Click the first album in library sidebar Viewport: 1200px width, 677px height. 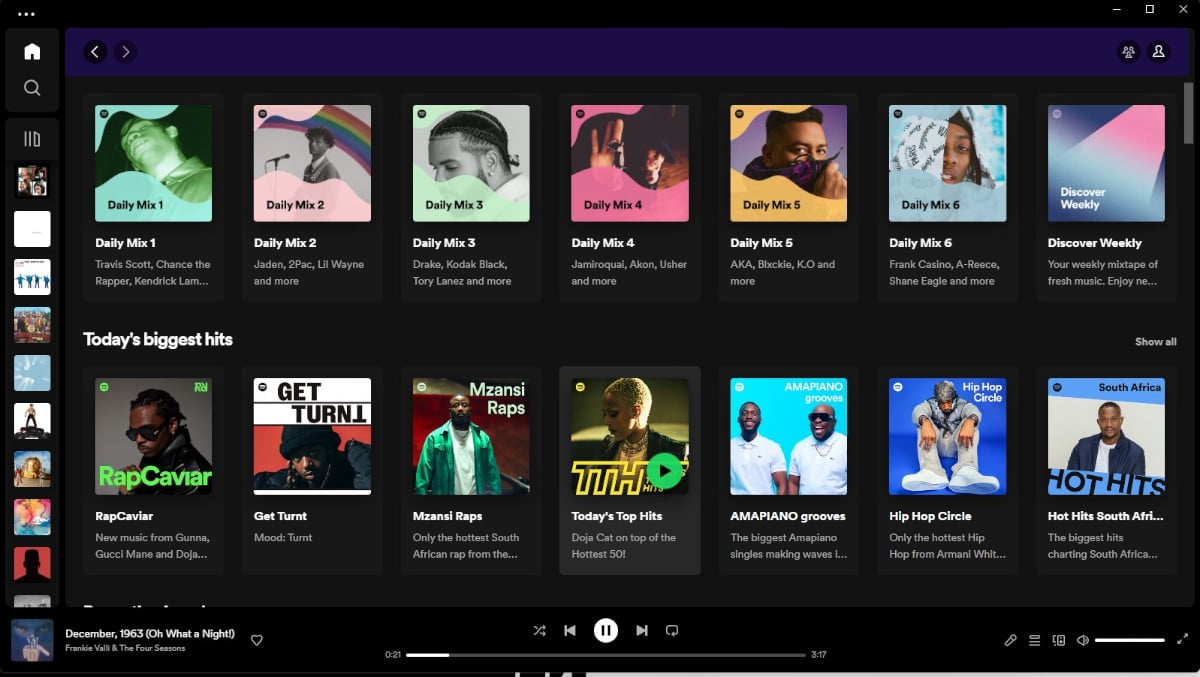point(32,181)
